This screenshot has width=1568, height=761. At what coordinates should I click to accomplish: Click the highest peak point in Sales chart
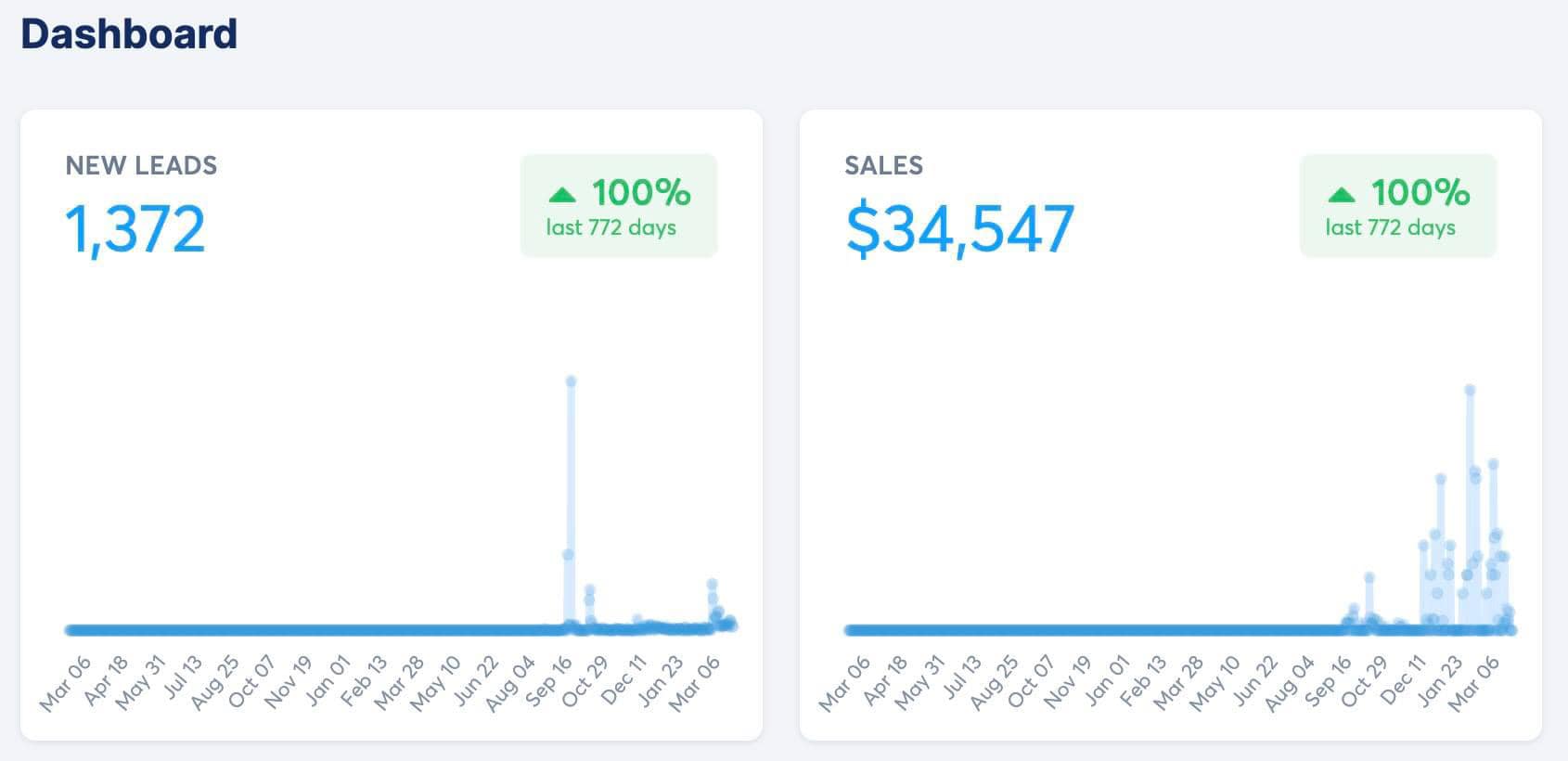1470,391
